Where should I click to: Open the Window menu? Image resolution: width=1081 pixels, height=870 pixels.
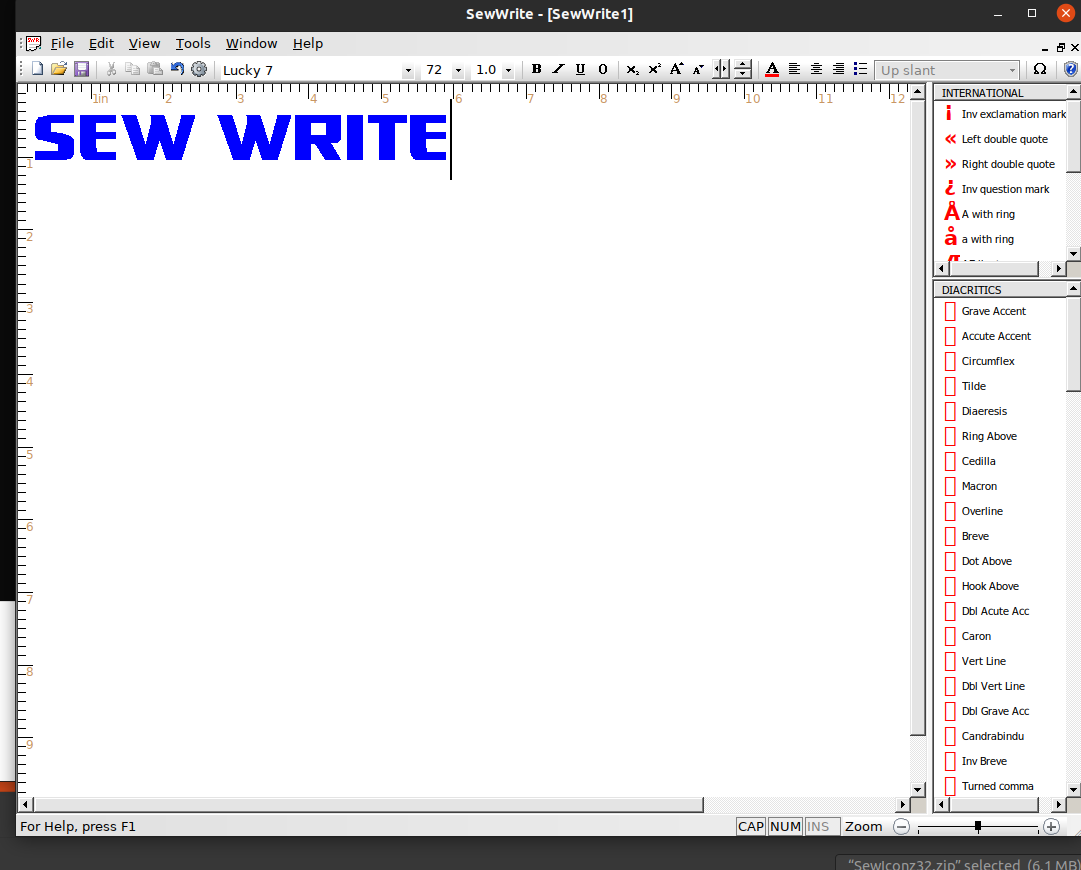point(251,43)
